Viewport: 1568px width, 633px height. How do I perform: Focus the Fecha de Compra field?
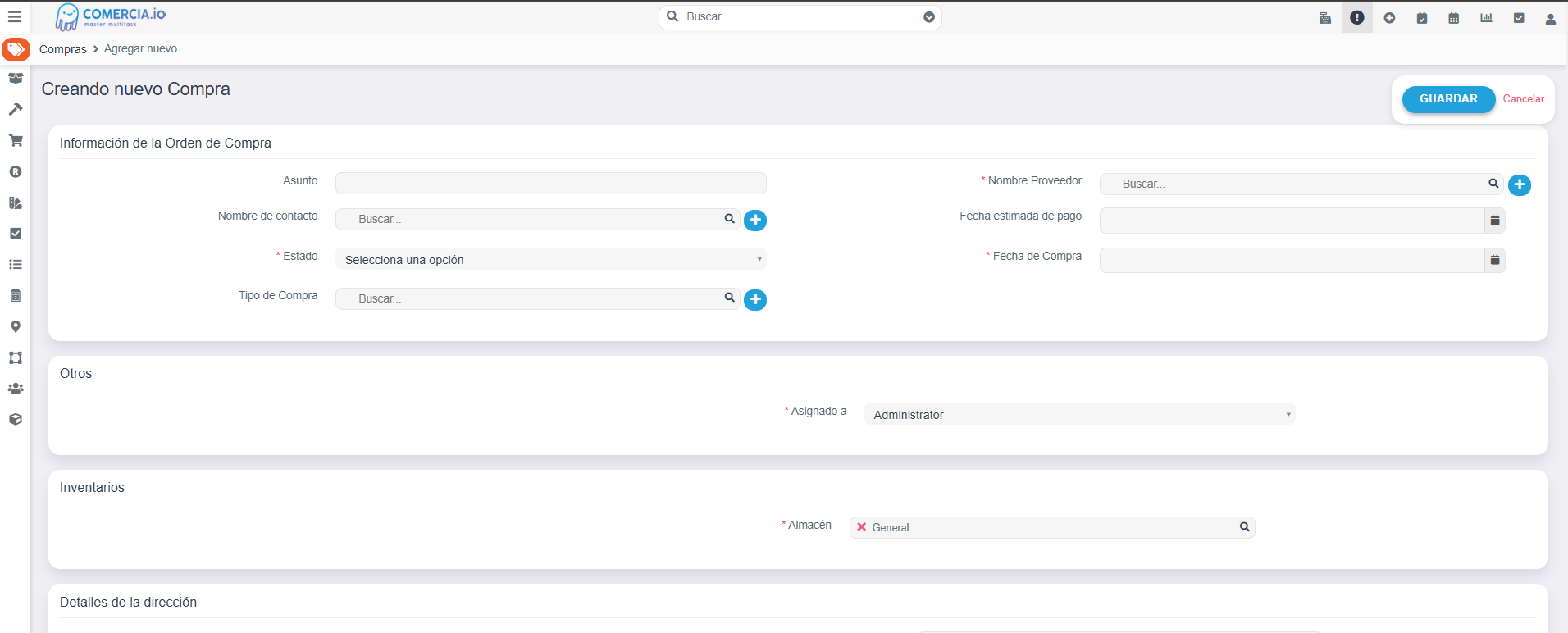pyautogui.click(x=1292, y=260)
